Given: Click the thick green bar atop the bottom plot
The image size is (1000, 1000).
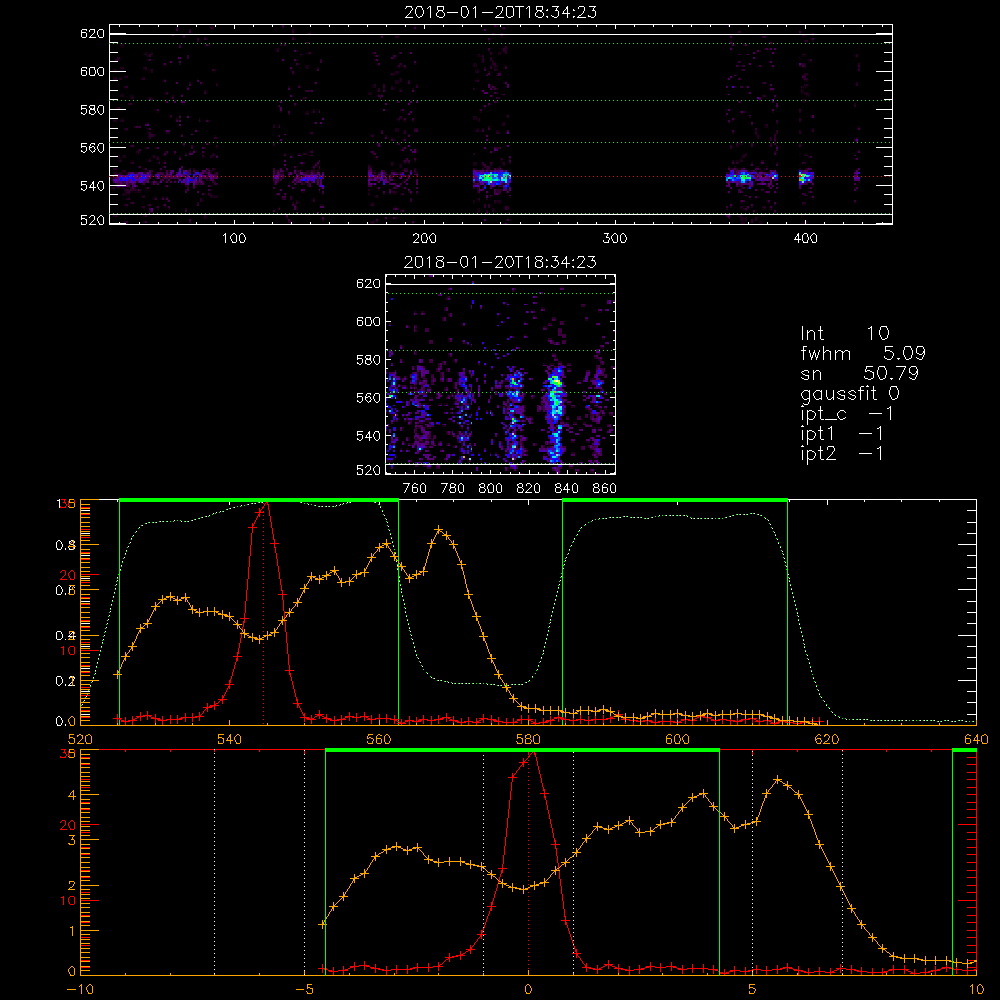Looking at the screenshot, I should coord(522,751).
